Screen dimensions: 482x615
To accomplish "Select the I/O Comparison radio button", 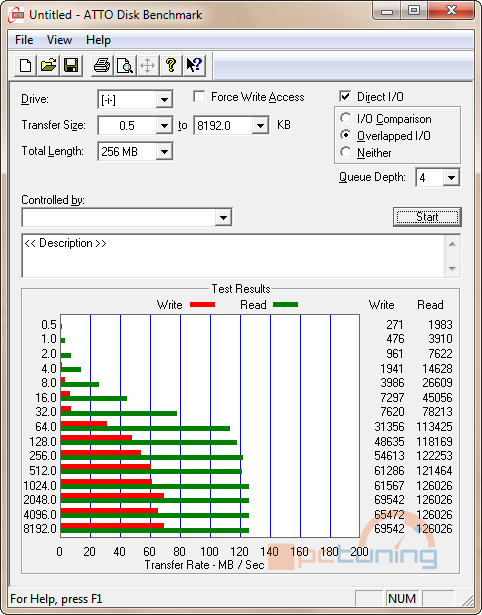I will (x=346, y=118).
